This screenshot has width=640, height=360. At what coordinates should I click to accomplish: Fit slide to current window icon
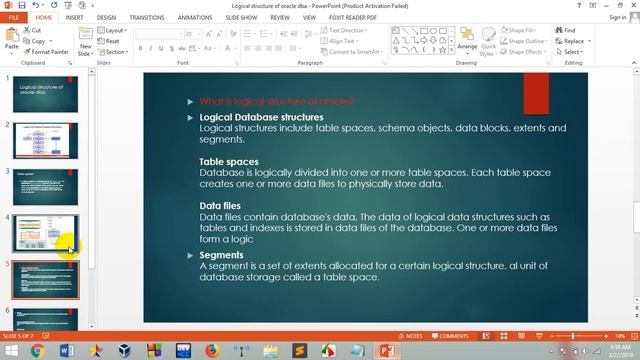tap(634, 336)
